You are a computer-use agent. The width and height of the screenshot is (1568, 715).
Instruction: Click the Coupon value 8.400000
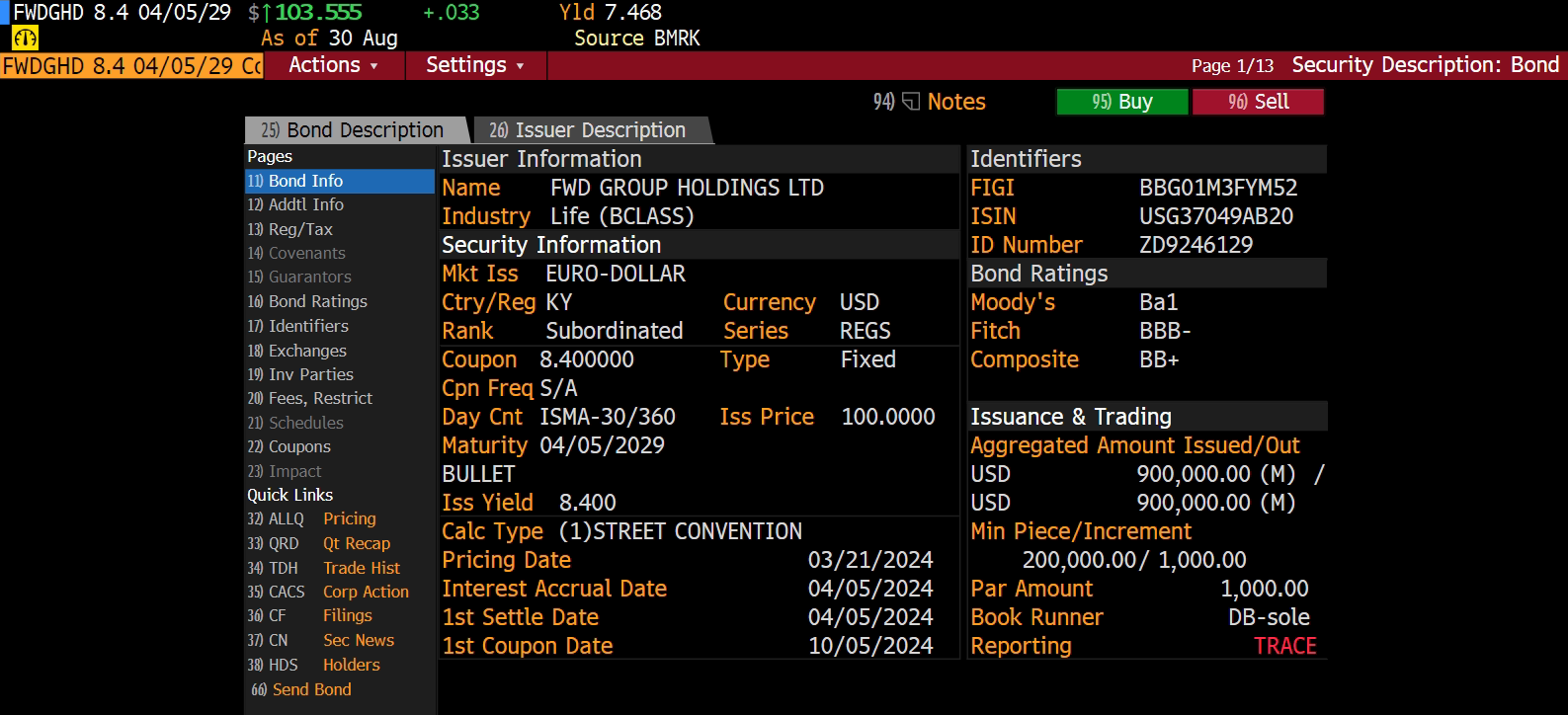click(587, 359)
